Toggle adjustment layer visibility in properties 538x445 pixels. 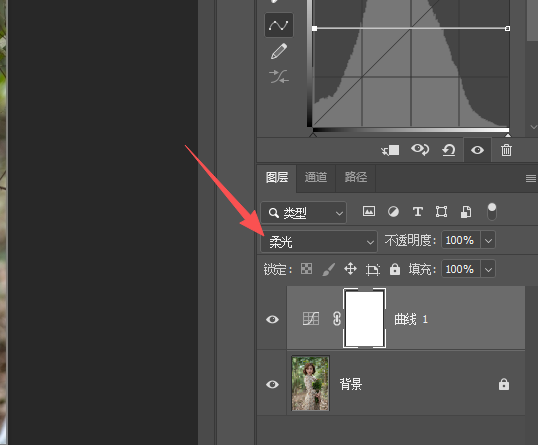[477, 150]
